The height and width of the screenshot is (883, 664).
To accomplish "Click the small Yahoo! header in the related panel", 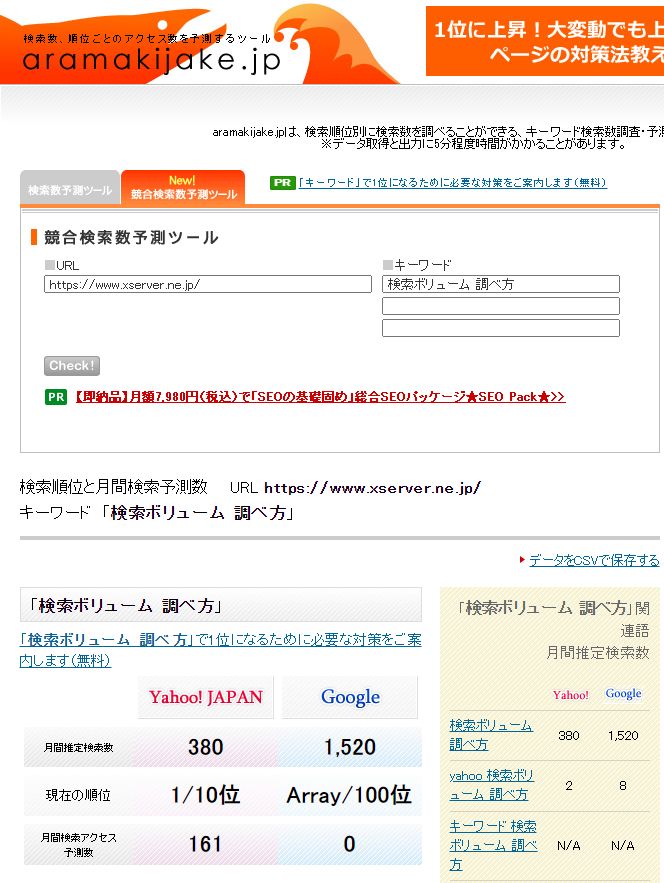I will (571, 695).
